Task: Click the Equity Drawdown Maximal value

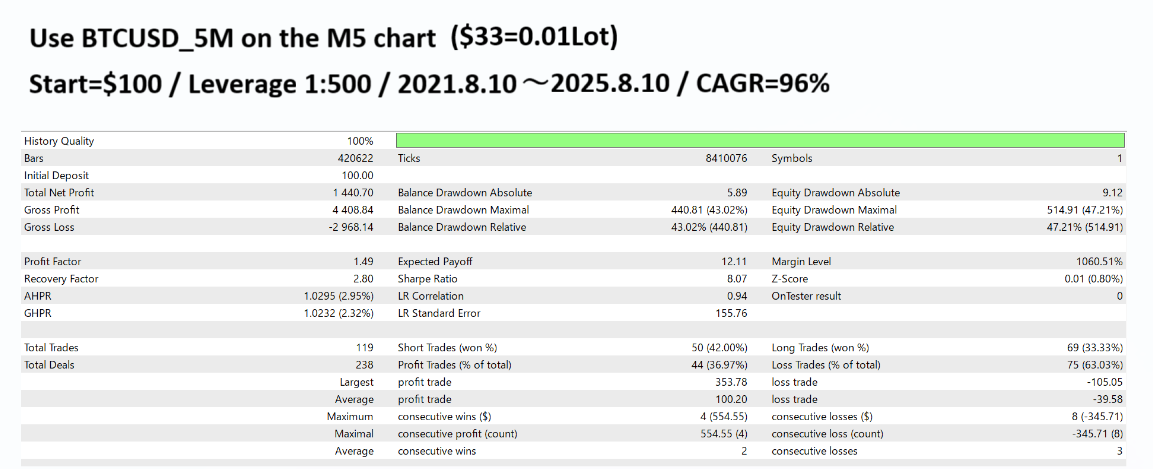Action: (1084, 210)
